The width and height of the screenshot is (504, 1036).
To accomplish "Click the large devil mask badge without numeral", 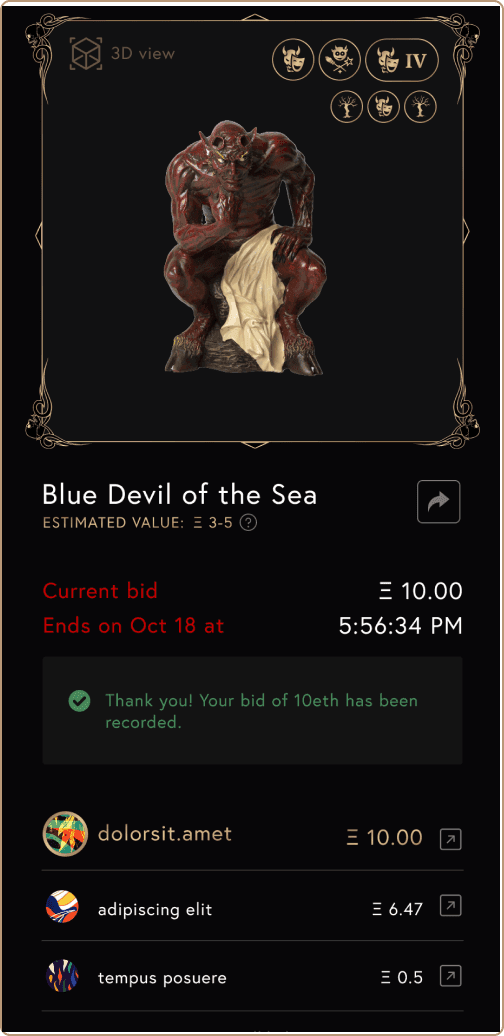I will pyautogui.click(x=294, y=60).
